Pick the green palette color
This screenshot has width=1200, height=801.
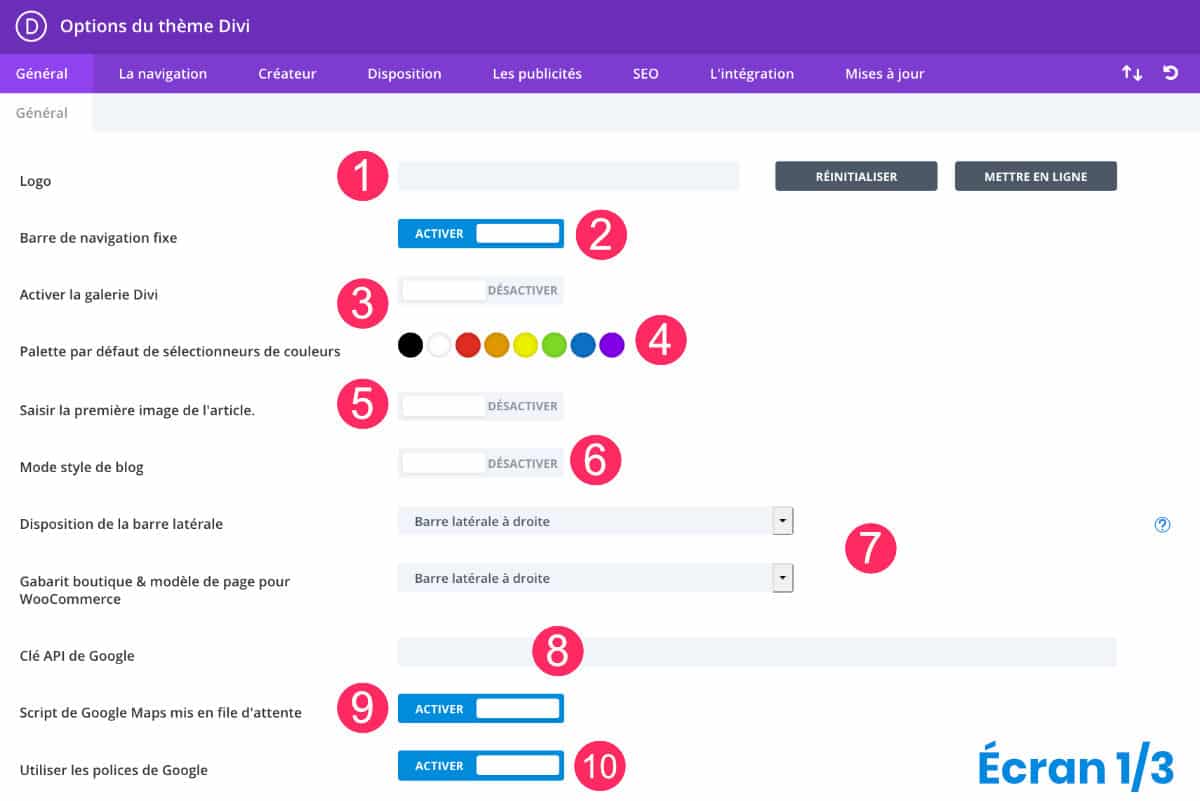(554, 345)
